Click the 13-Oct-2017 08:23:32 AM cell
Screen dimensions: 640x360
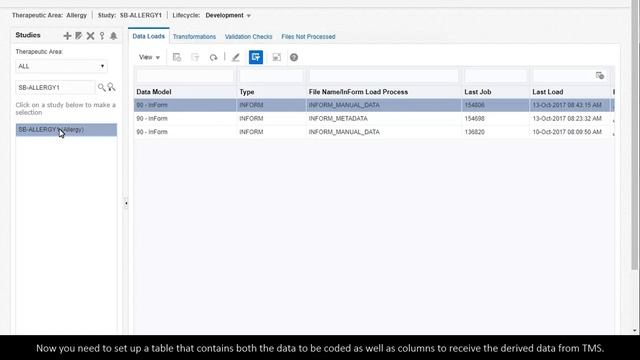pos(567,118)
